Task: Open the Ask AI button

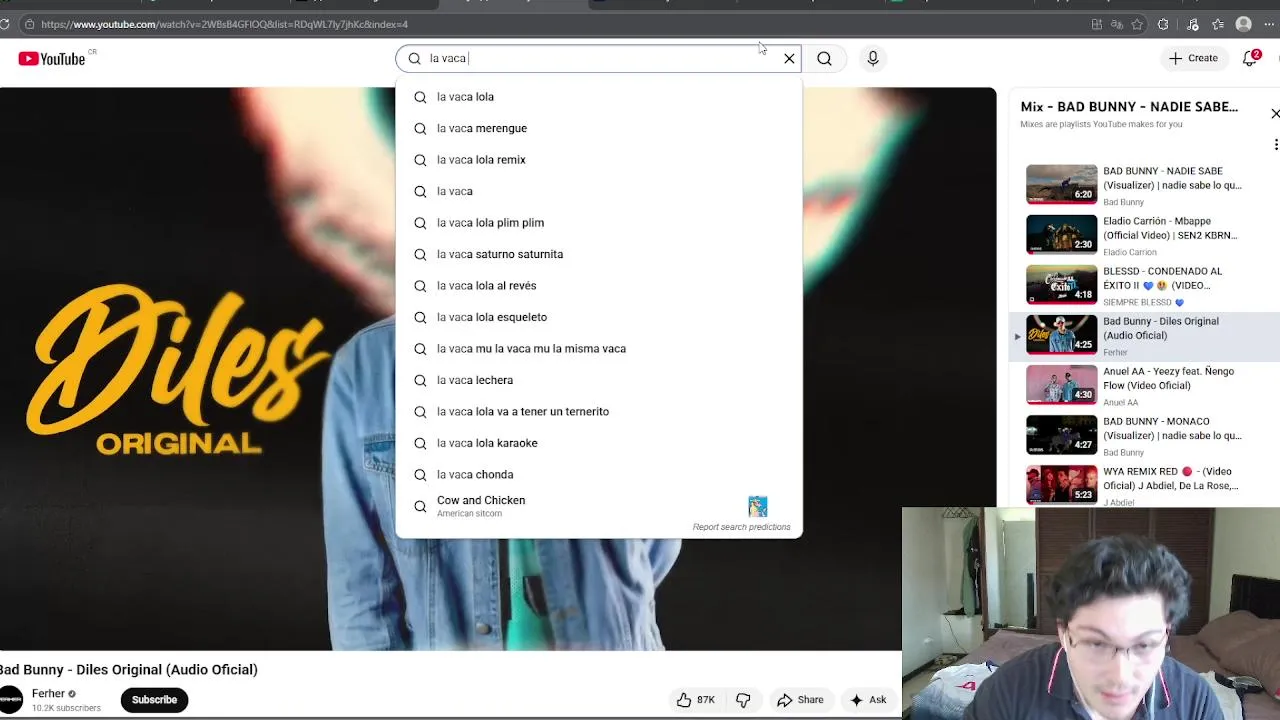Action: tap(867, 700)
